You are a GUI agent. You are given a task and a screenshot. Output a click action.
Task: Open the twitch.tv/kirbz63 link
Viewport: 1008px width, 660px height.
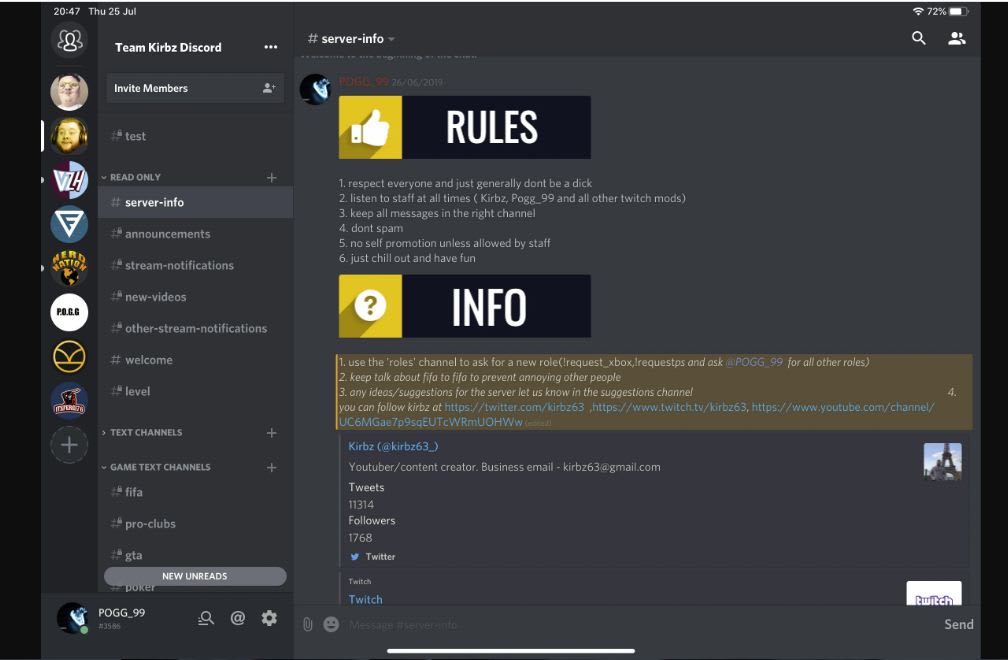pos(669,407)
